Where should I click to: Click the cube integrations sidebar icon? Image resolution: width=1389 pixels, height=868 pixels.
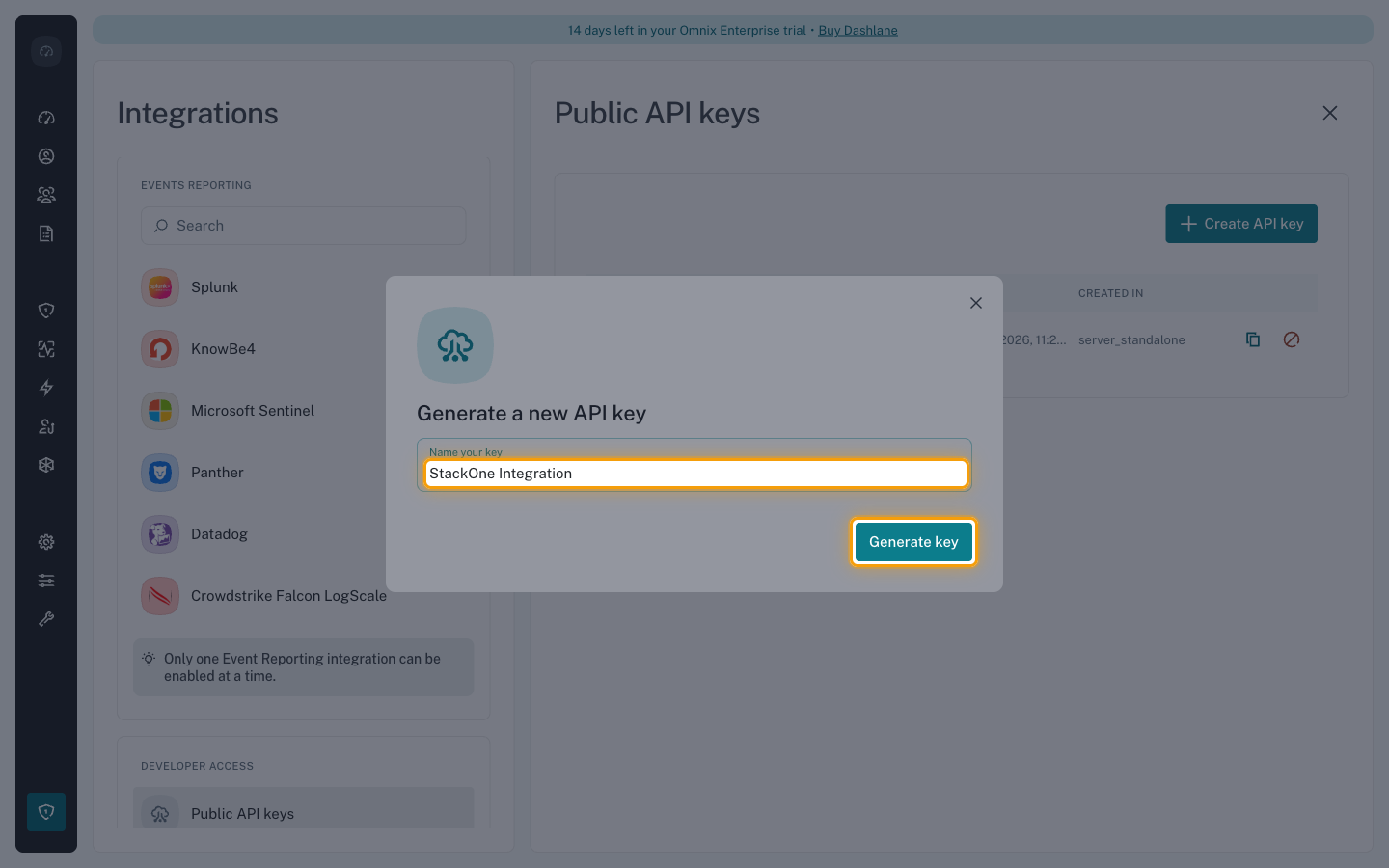(46, 465)
